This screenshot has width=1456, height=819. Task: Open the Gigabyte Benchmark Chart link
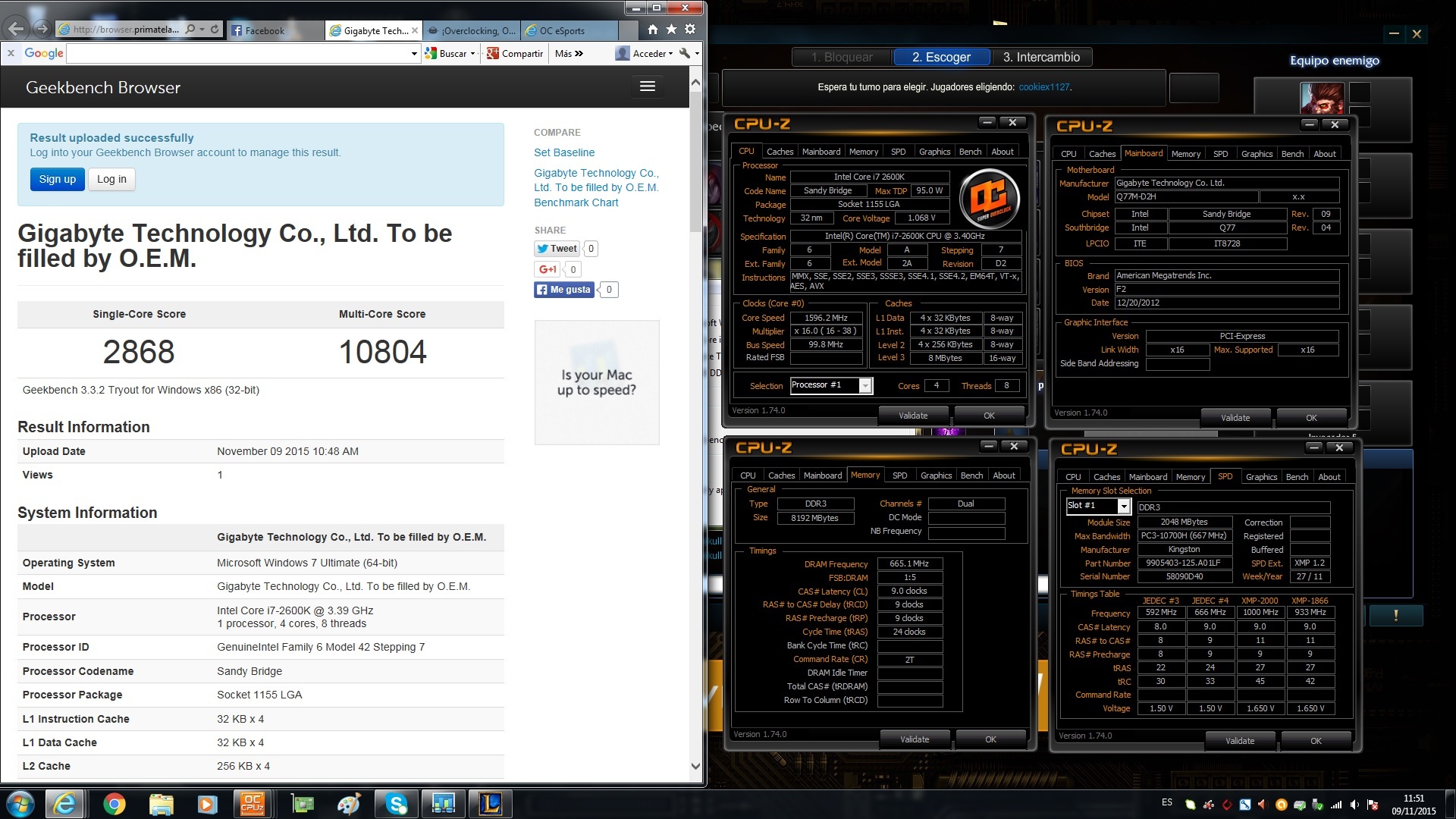pyautogui.click(x=596, y=187)
